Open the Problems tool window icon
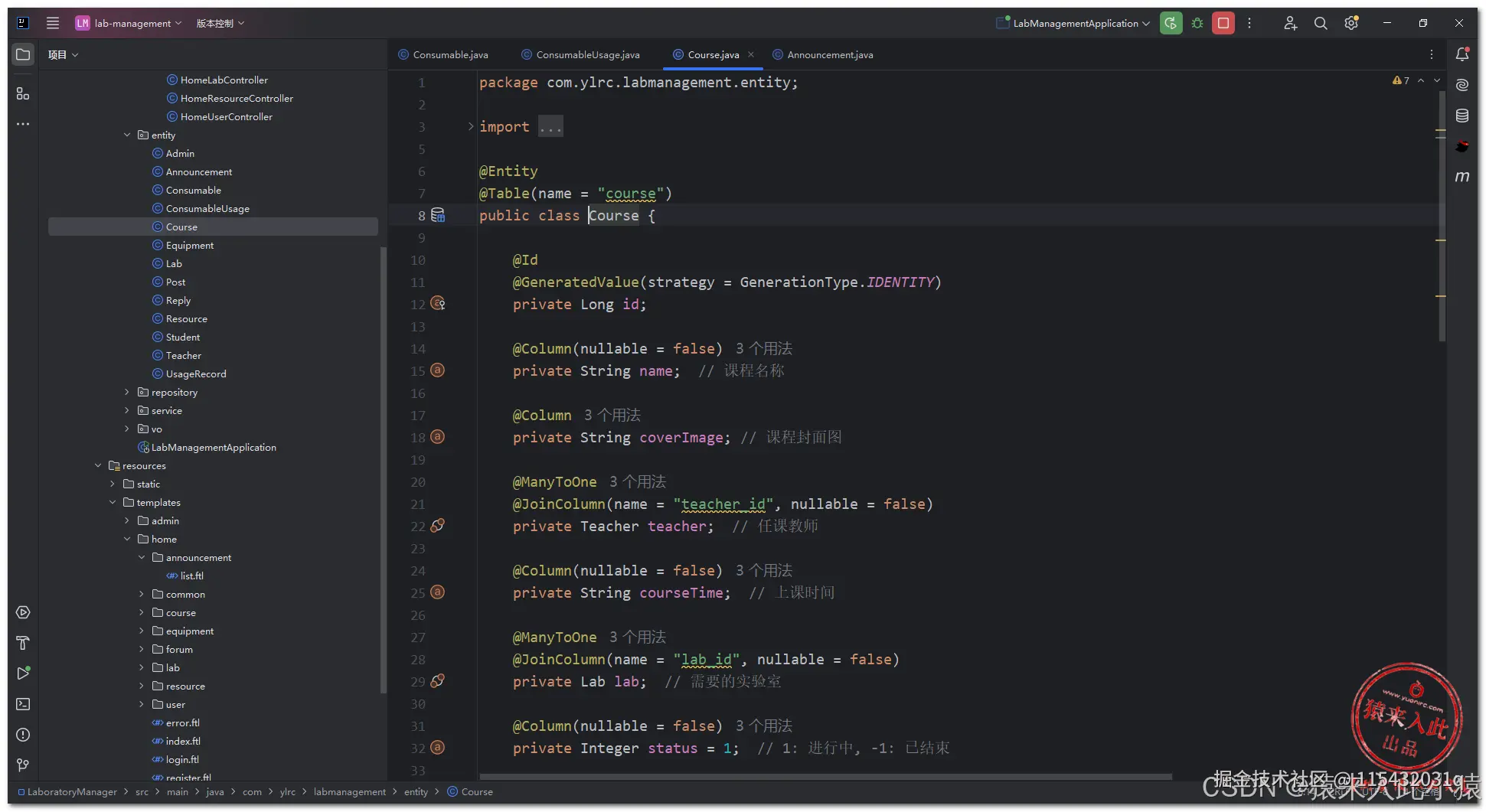This screenshot has width=1486, height=812. (x=23, y=735)
